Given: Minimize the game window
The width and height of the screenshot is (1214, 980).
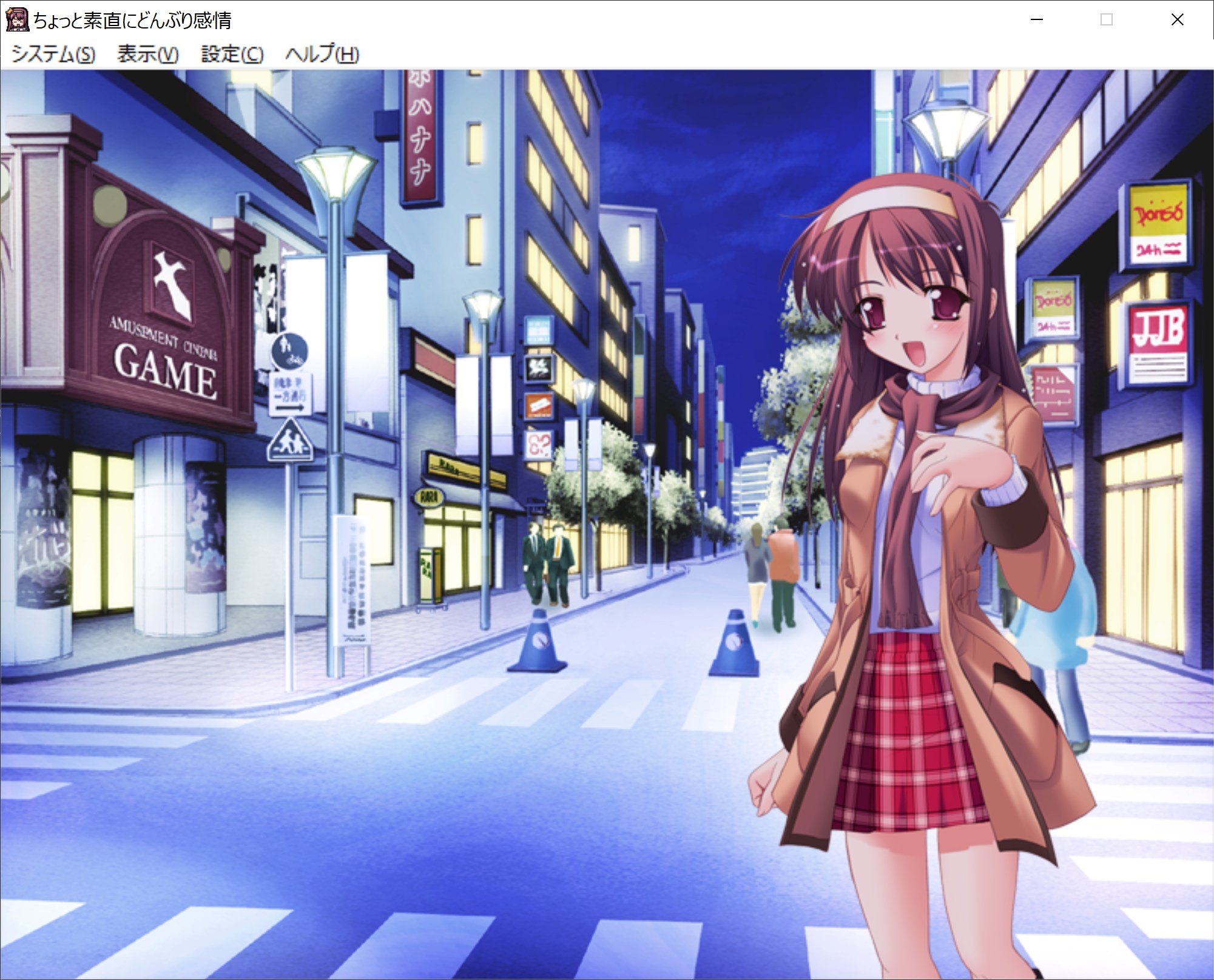Looking at the screenshot, I should tap(1036, 20).
